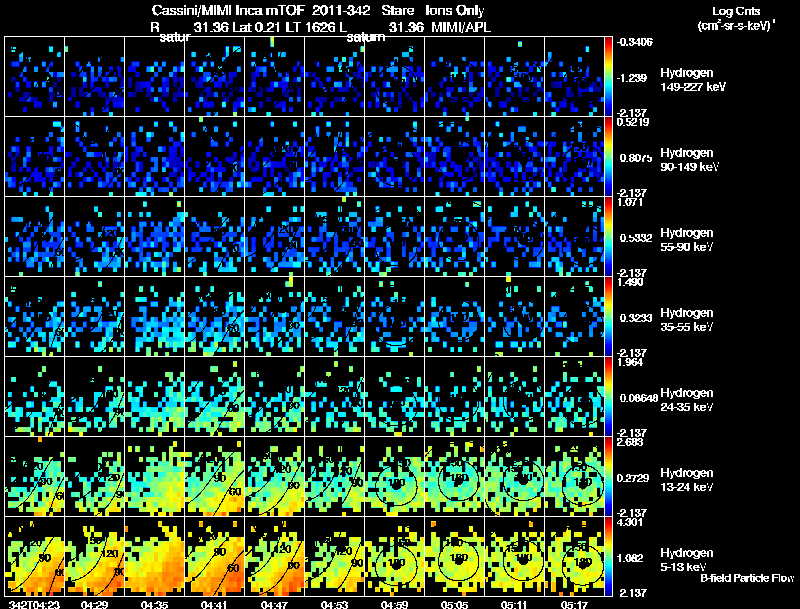Click the color bar beside Hydrogen 24-35 keV
This screenshot has height=609, width=800.
coord(608,397)
